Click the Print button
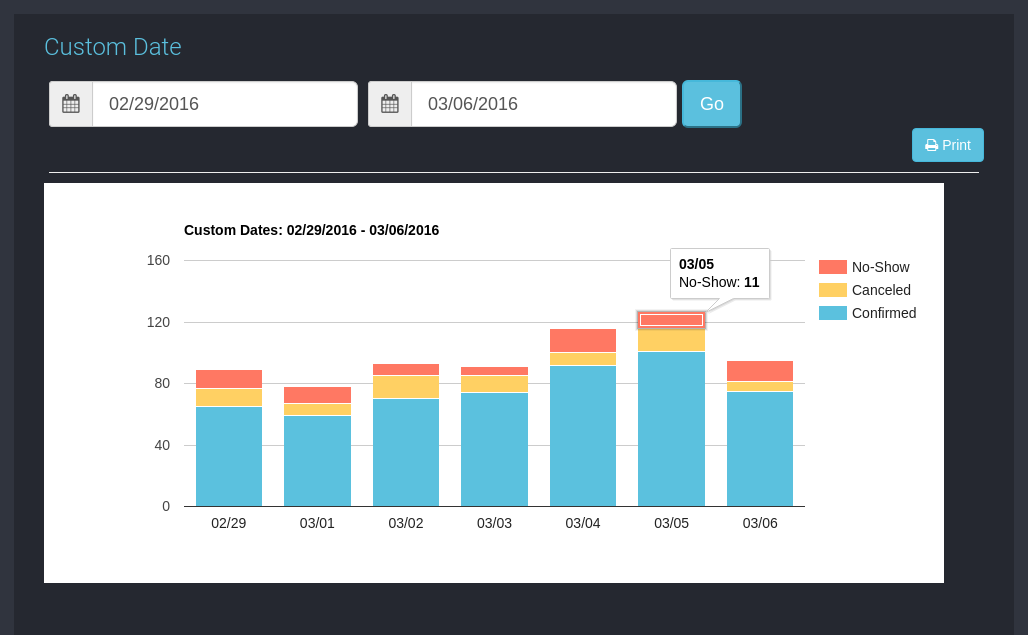This screenshot has width=1028, height=635. [947, 145]
